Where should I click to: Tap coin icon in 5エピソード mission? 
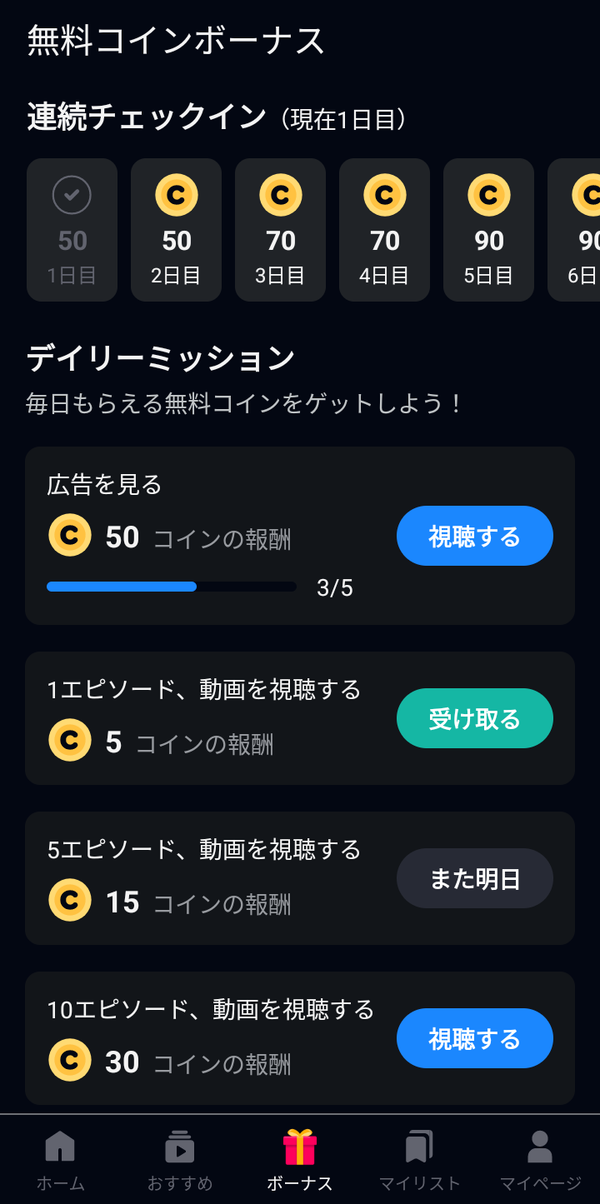point(69,901)
